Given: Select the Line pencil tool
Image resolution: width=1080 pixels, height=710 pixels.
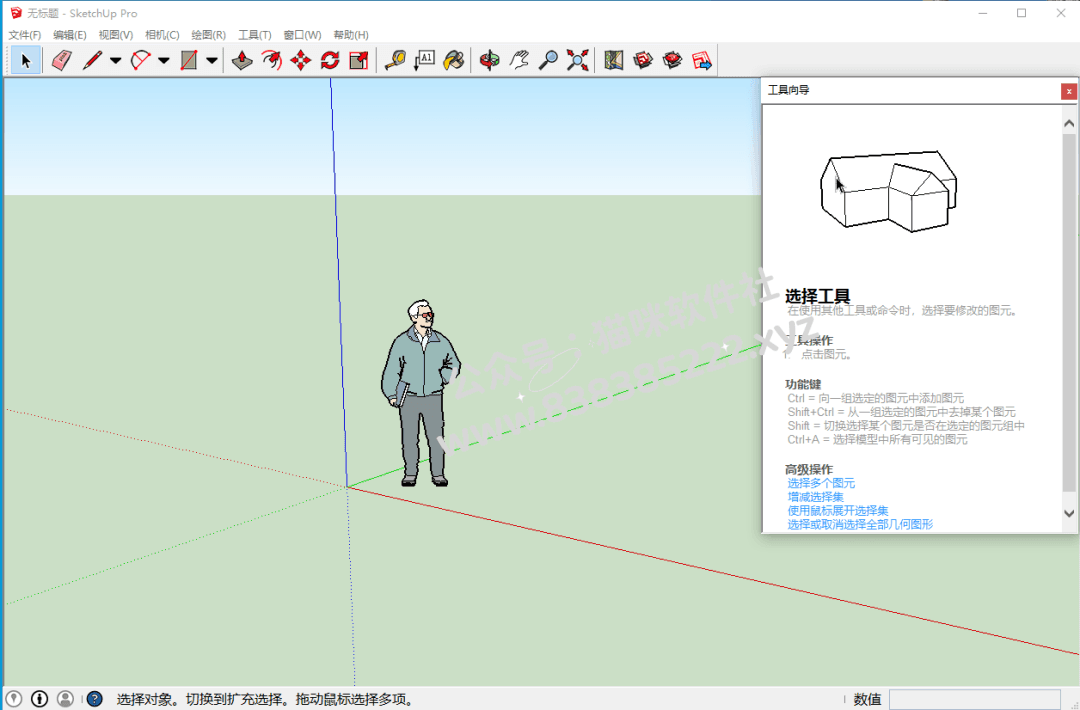Looking at the screenshot, I should coord(92,61).
